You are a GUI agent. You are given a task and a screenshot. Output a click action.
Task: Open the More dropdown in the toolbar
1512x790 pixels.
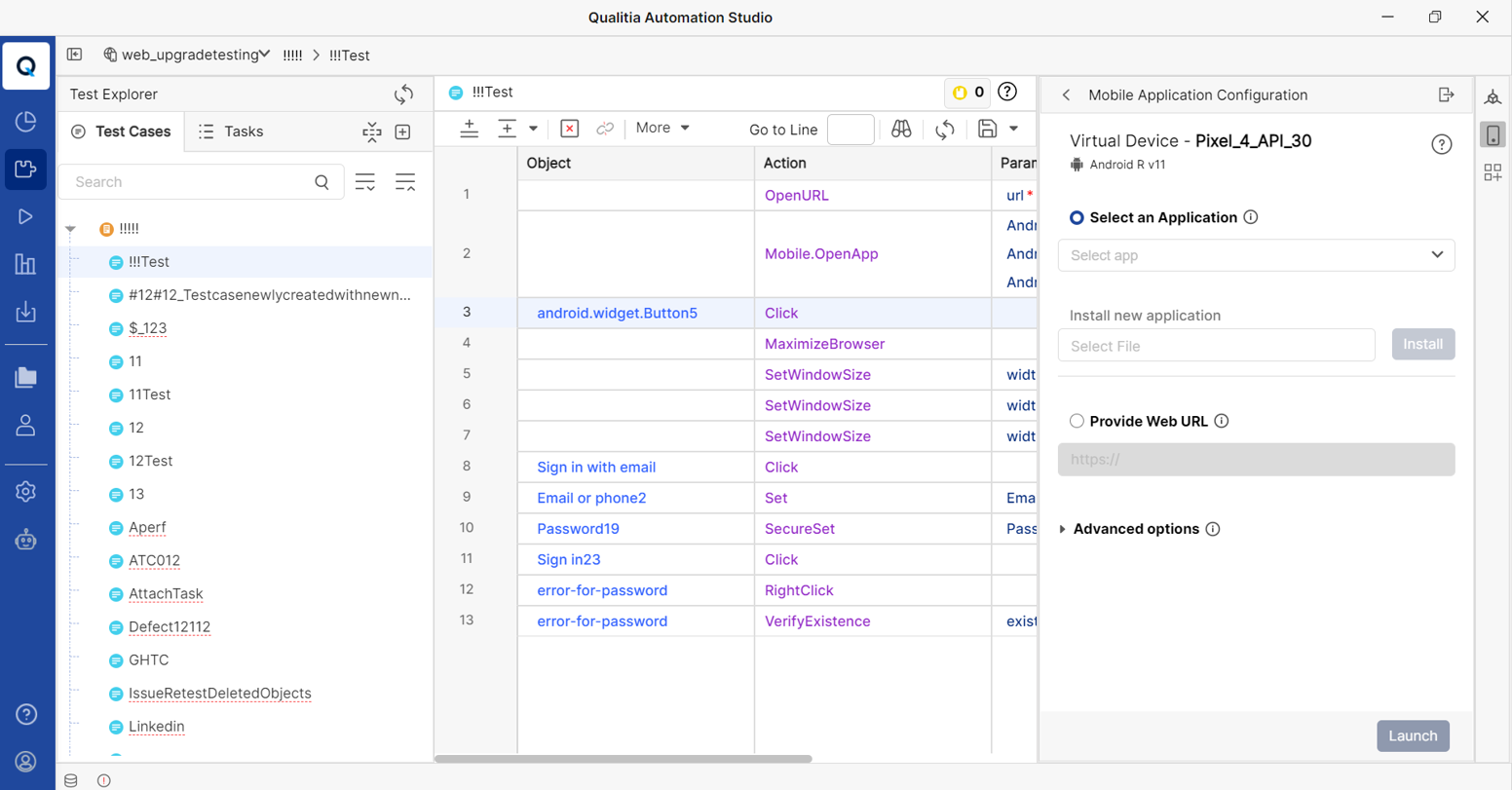point(662,128)
